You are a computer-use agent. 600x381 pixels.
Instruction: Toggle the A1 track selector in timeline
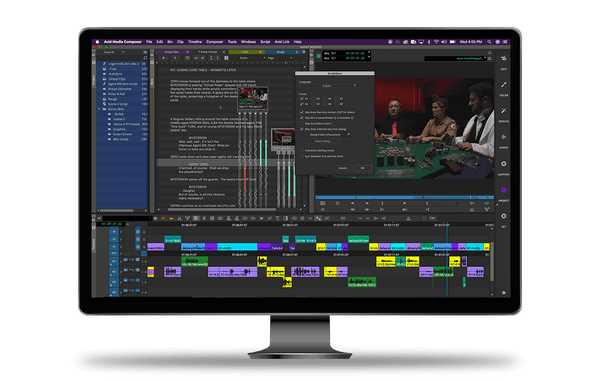pos(114,261)
